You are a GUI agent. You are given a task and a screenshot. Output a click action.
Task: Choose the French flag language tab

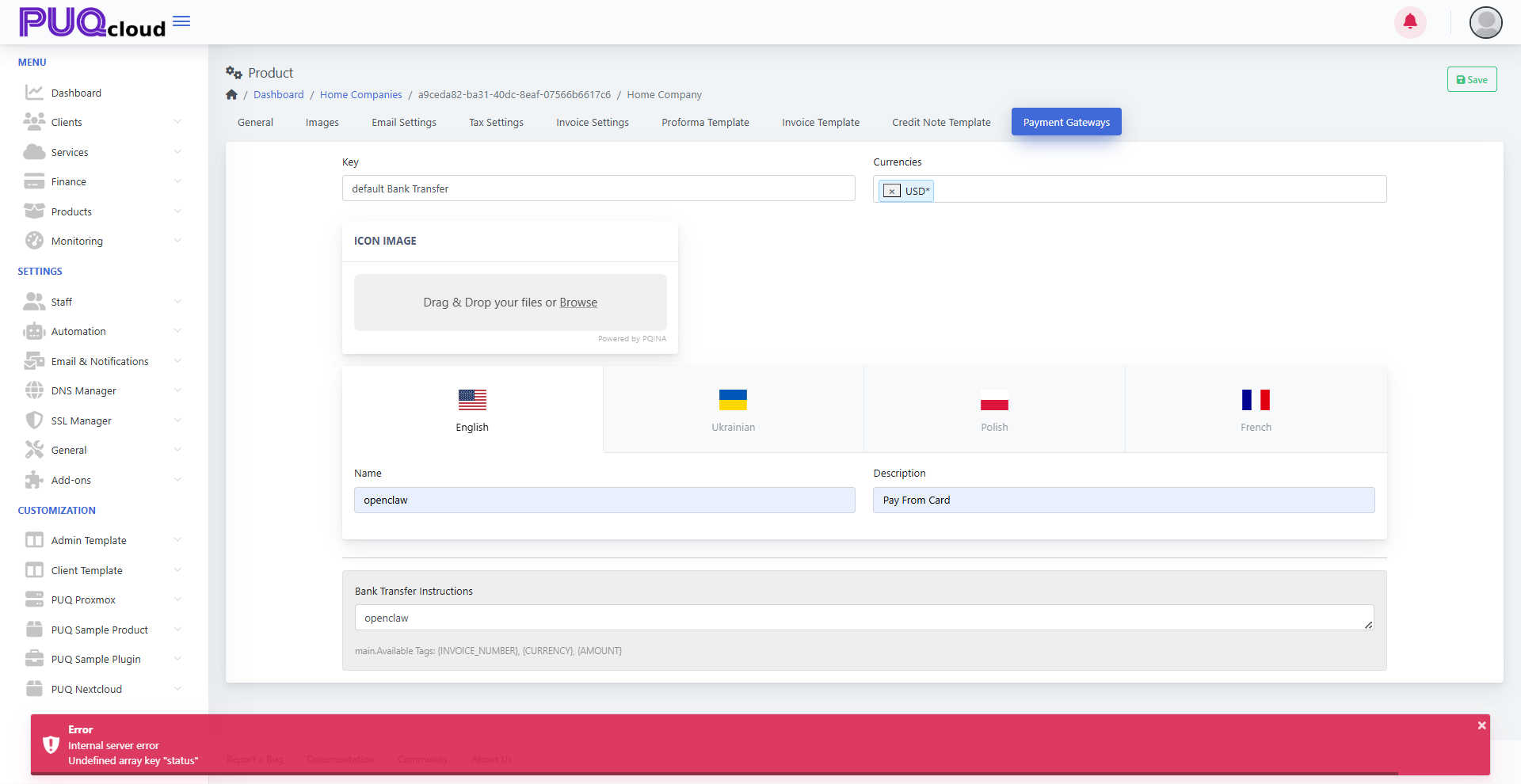tap(1256, 409)
